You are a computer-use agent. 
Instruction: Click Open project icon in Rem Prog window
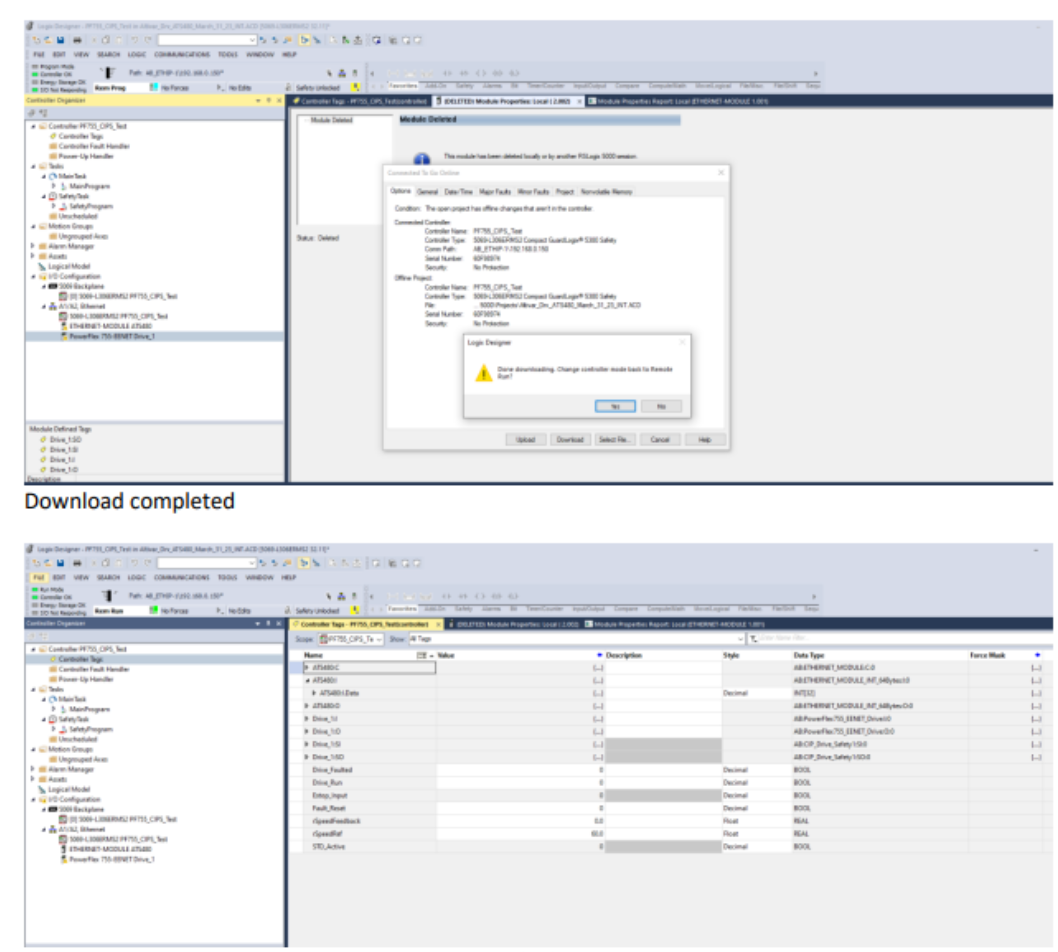(47, 40)
